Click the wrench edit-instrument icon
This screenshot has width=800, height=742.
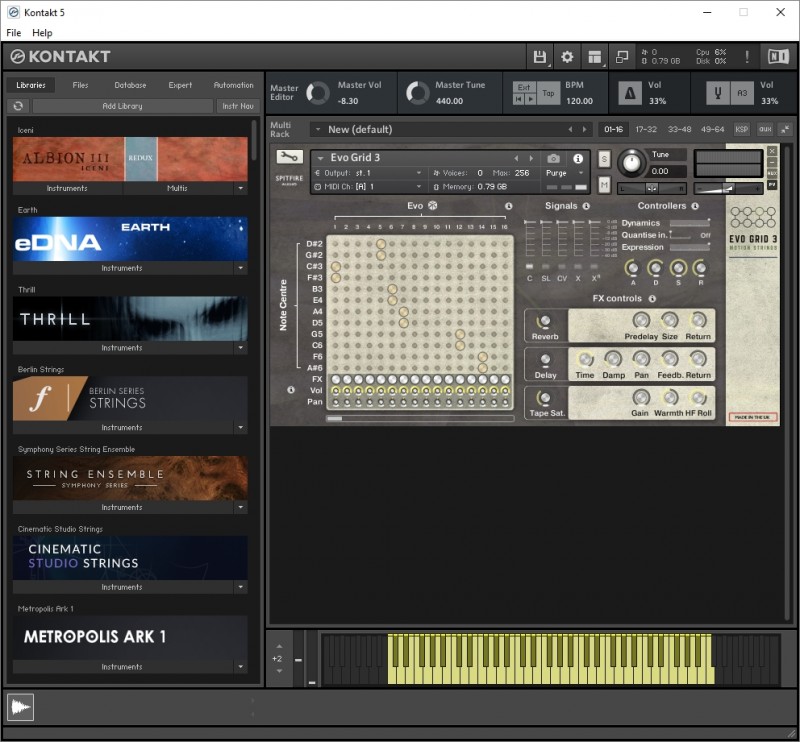289,157
